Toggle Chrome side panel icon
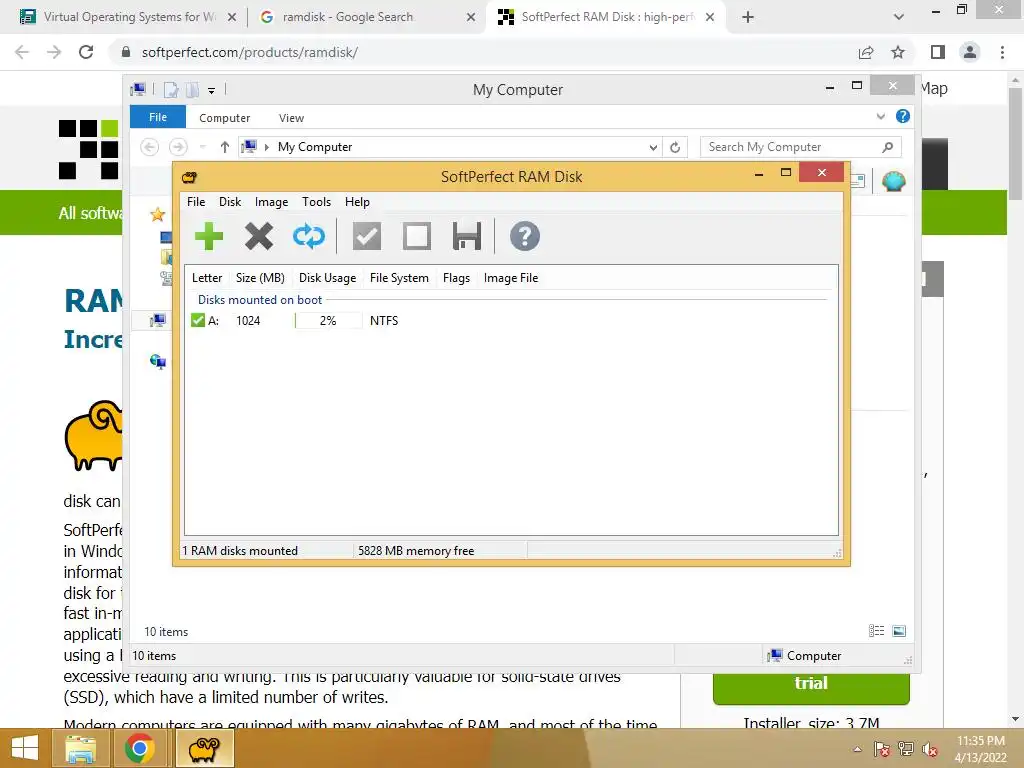The height and width of the screenshot is (768, 1024). pos(938,52)
